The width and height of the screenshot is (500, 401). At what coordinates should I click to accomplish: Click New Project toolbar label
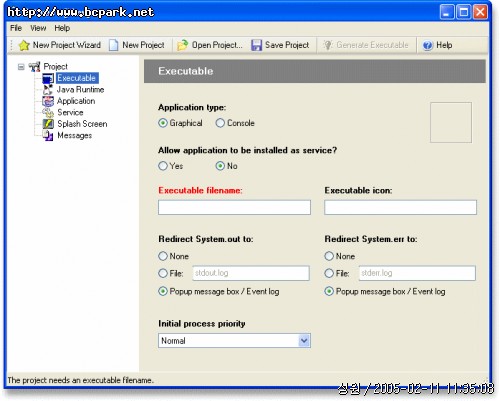pyautogui.click(x=143, y=45)
